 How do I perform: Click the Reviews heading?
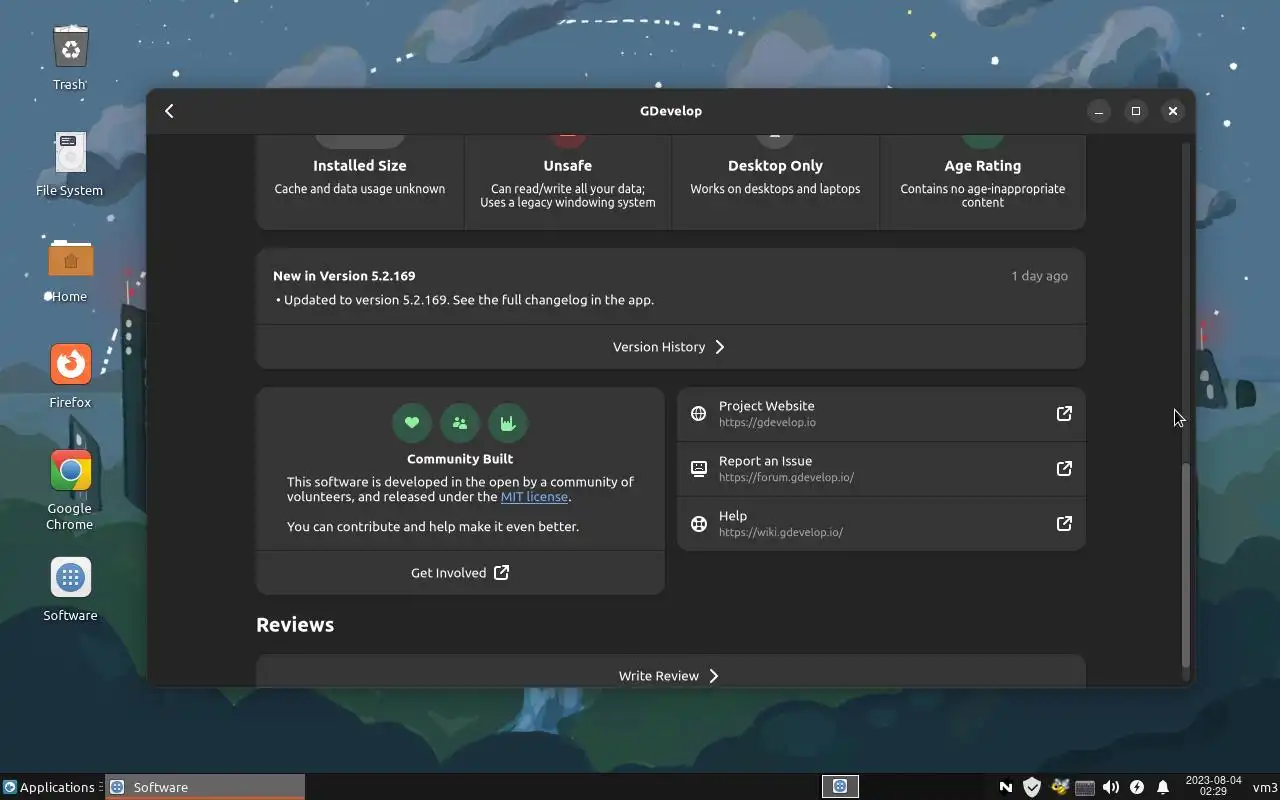295,625
